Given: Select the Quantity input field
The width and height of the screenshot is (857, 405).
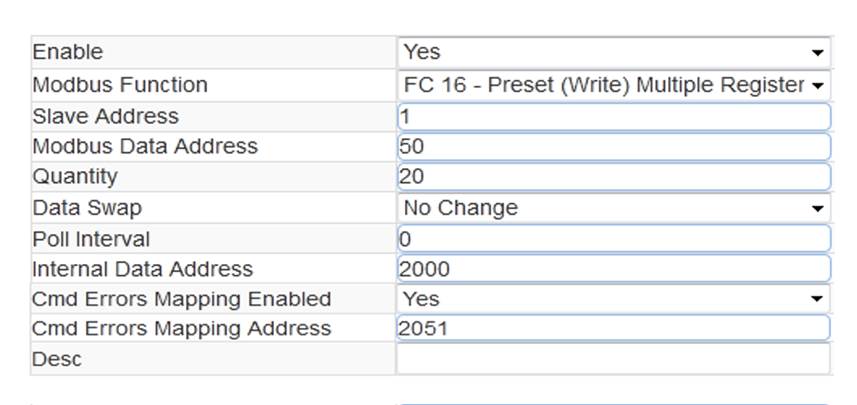Looking at the screenshot, I should click(614, 177).
